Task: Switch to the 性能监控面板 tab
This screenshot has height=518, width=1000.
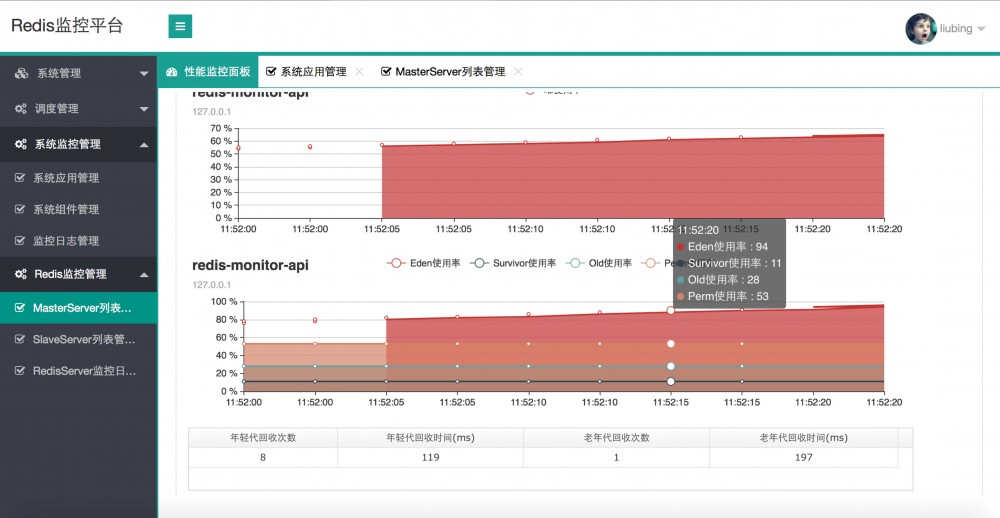Action: (208, 71)
